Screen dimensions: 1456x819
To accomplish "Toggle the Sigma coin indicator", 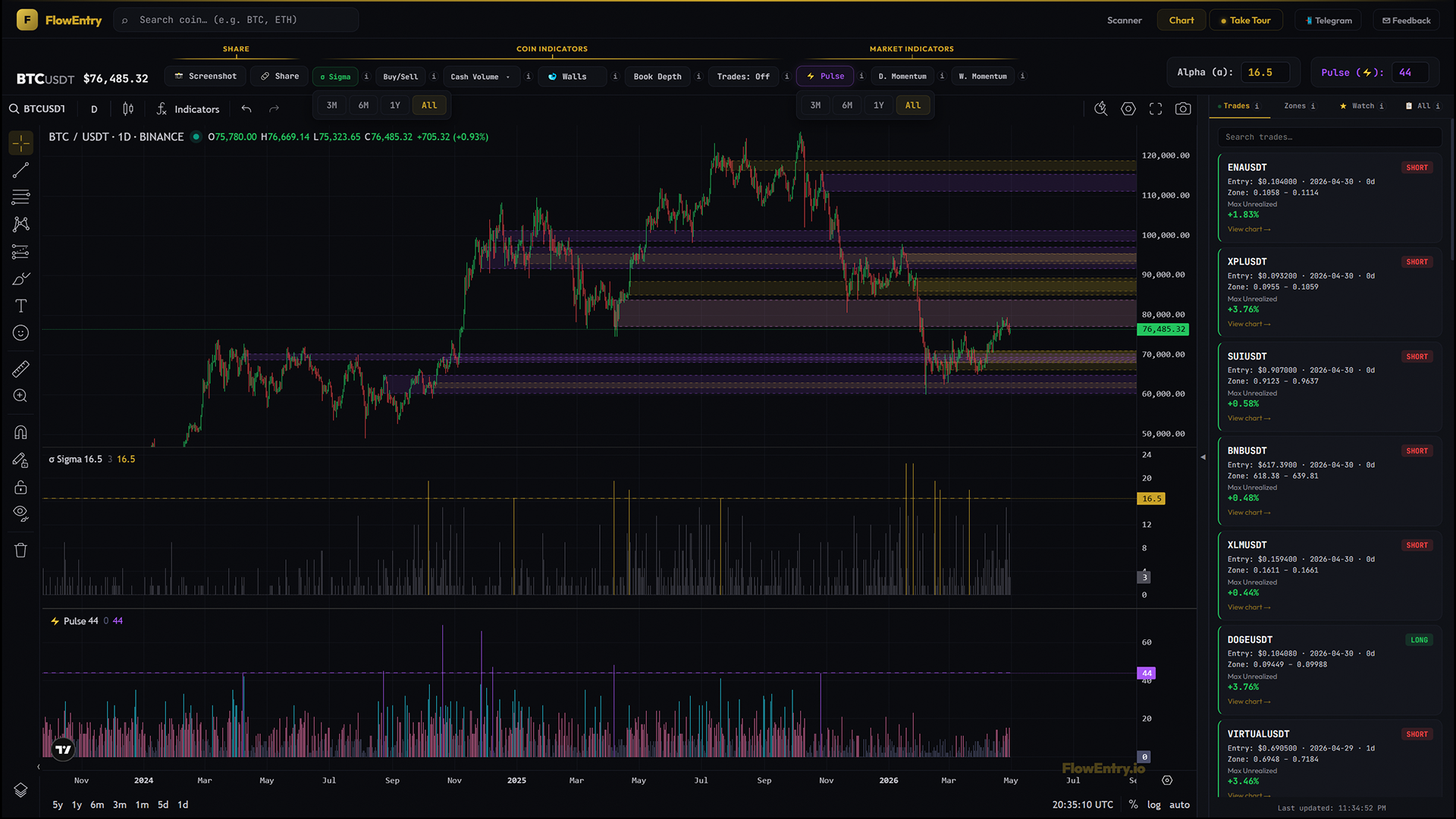I will 335,77.
